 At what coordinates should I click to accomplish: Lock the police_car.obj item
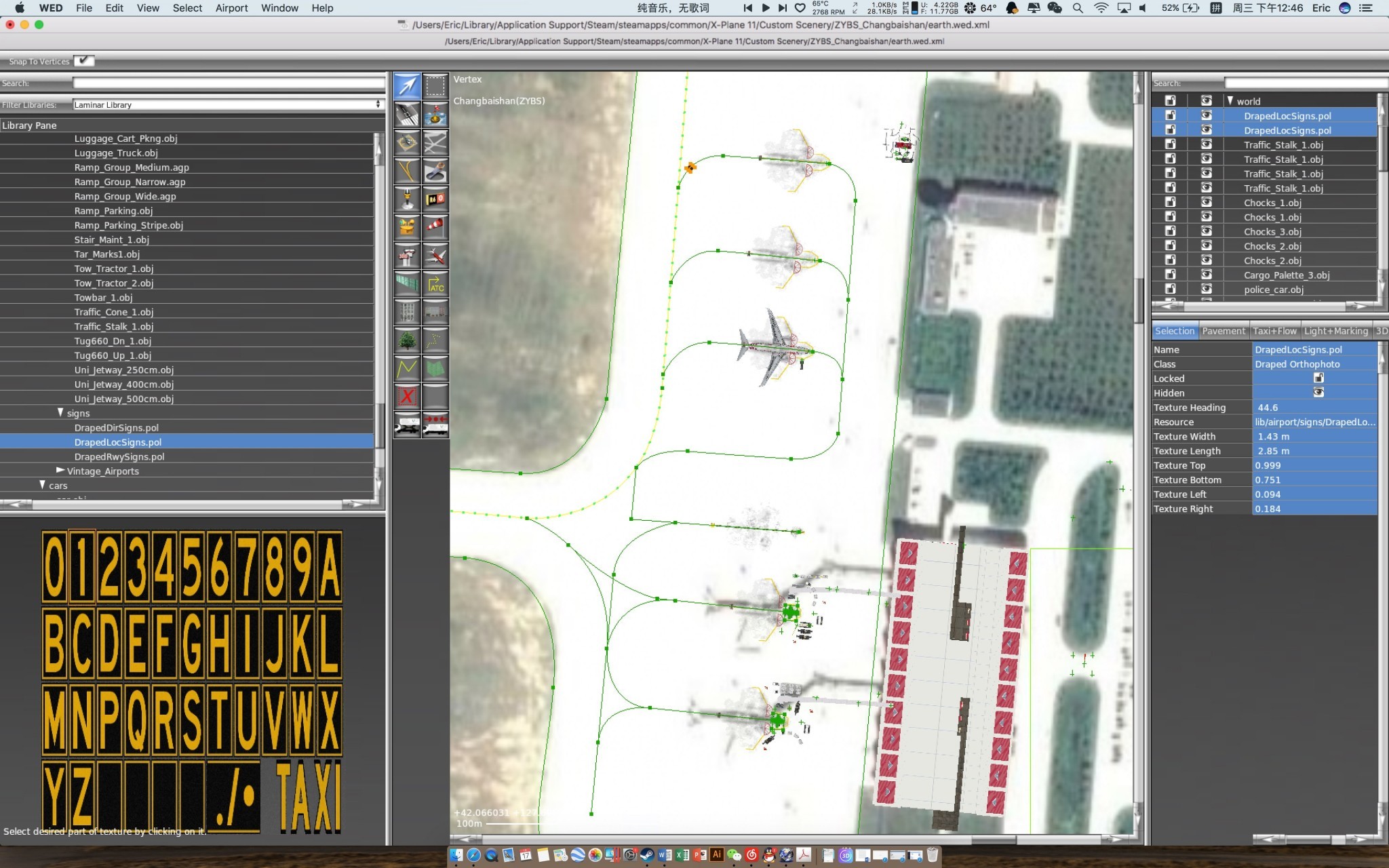click(1170, 290)
